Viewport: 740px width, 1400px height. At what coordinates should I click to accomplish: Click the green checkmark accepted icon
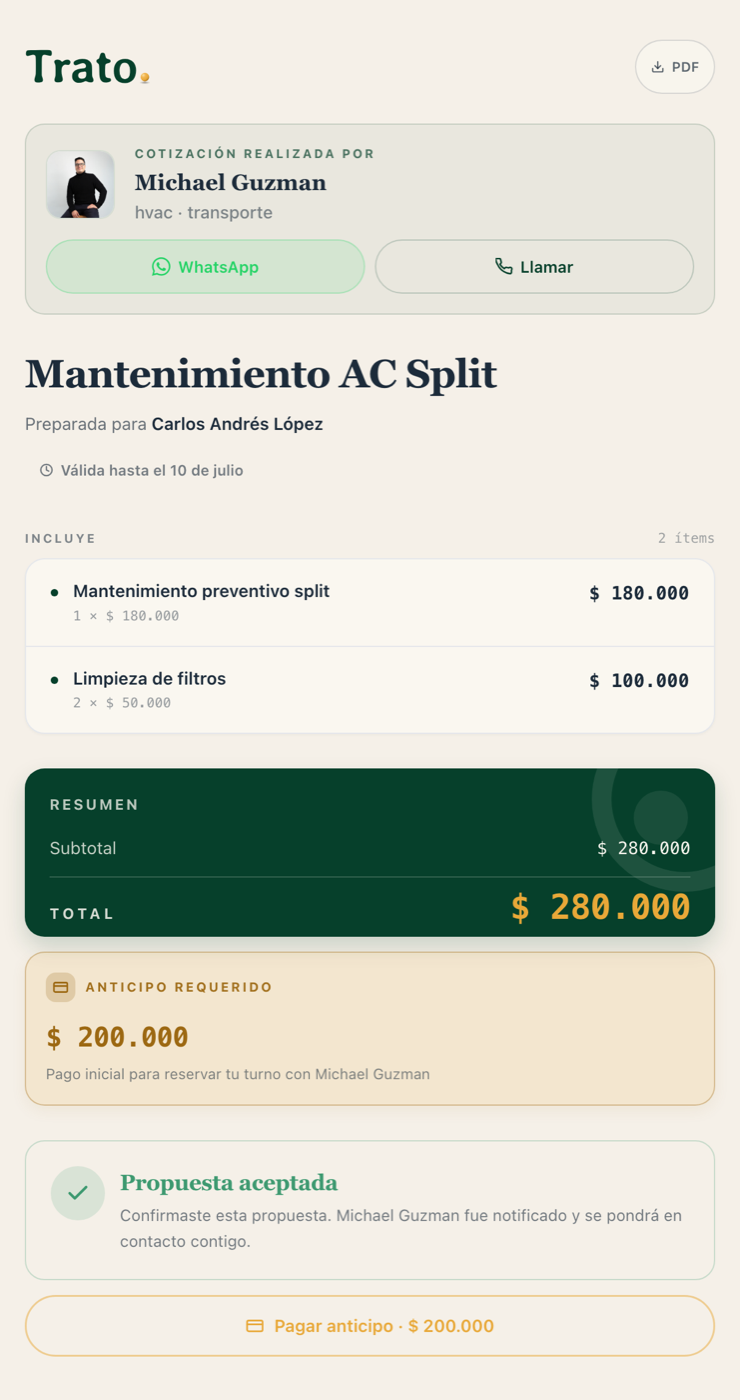(x=78, y=1192)
